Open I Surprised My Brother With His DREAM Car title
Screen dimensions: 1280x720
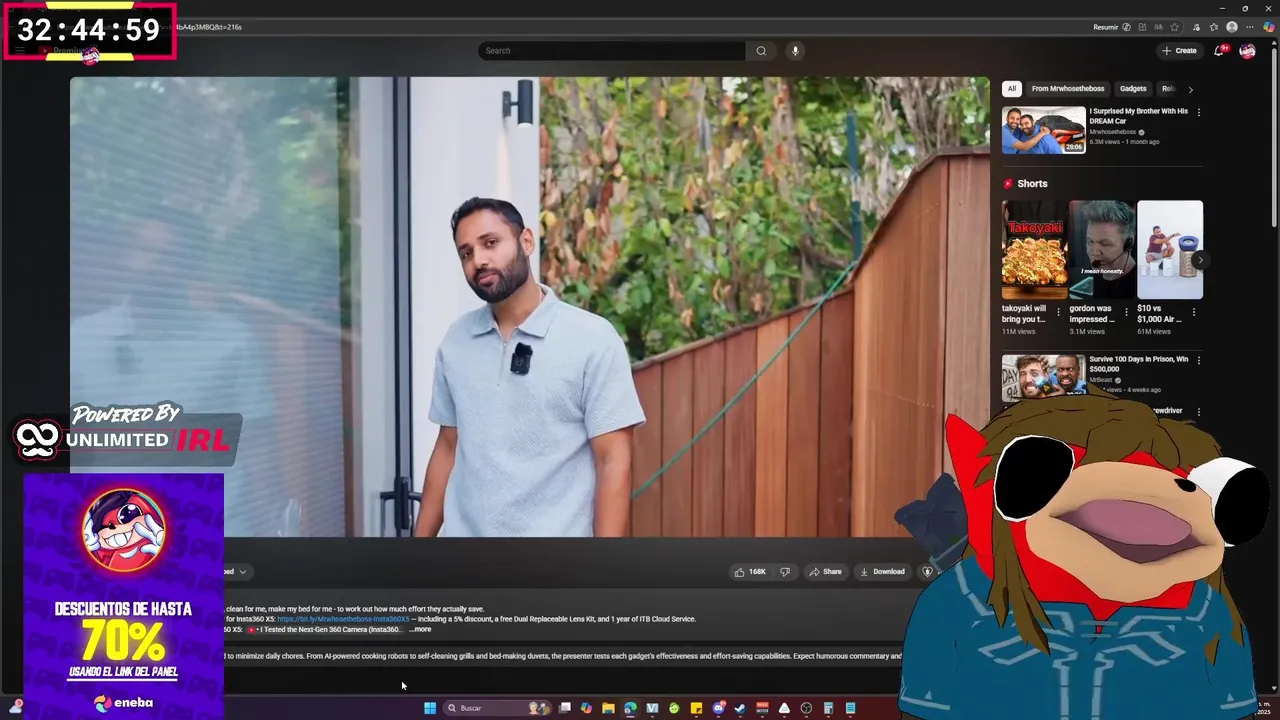coord(1139,116)
